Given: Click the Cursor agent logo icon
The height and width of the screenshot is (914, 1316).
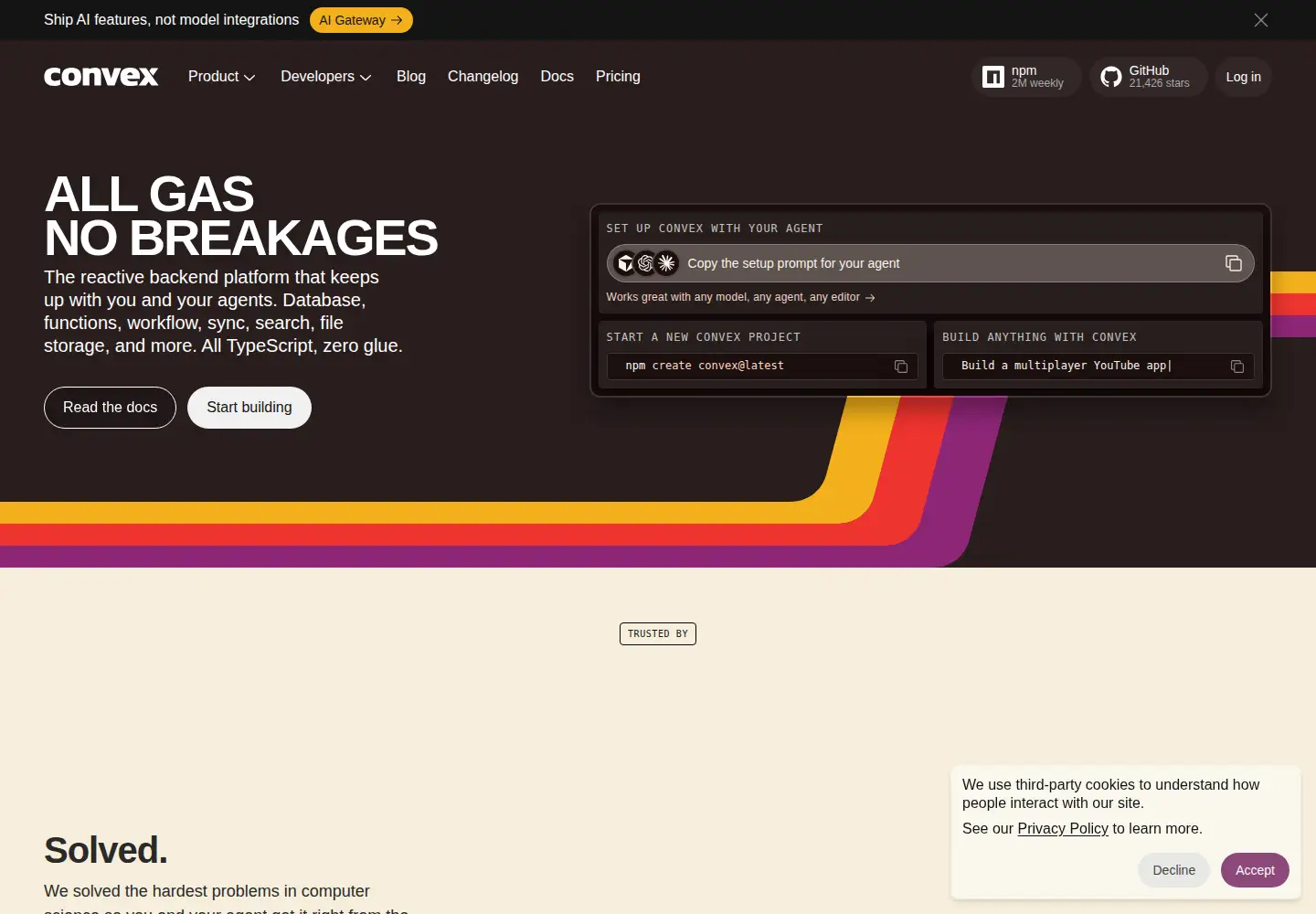Looking at the screenshot, I should [625, 263].
